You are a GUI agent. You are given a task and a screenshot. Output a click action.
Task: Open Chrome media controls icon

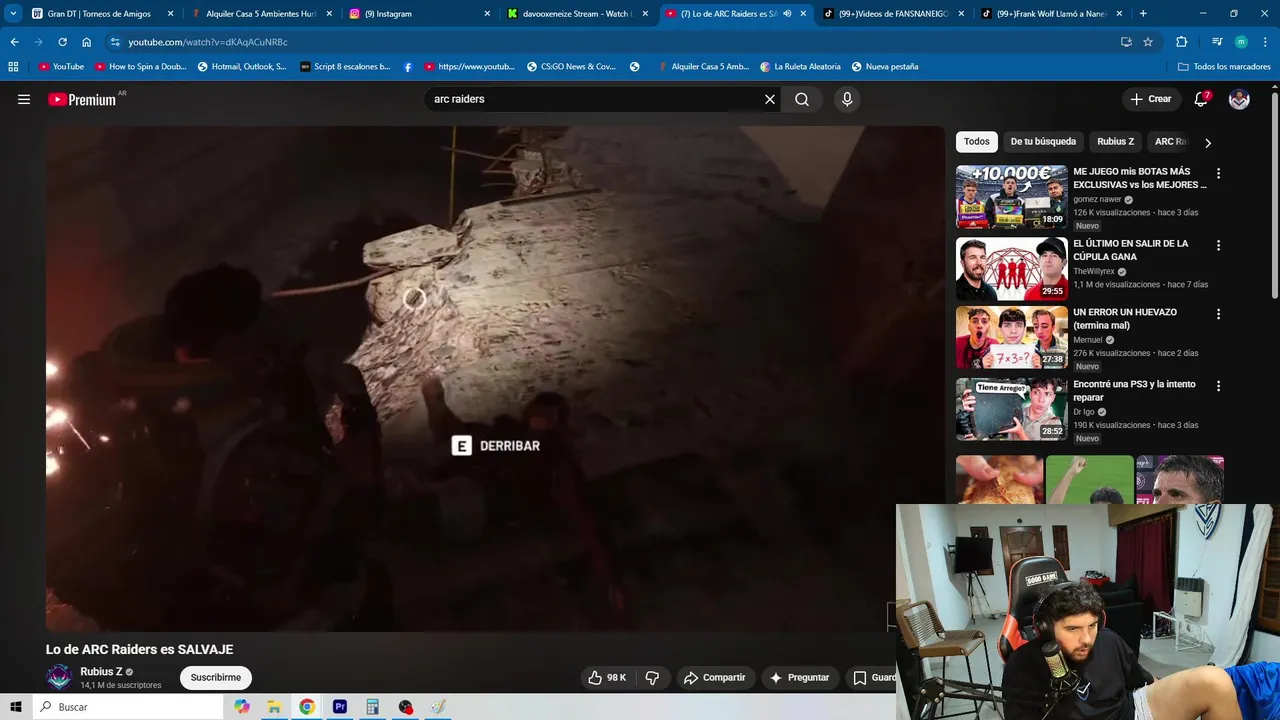click(1217, 42)
